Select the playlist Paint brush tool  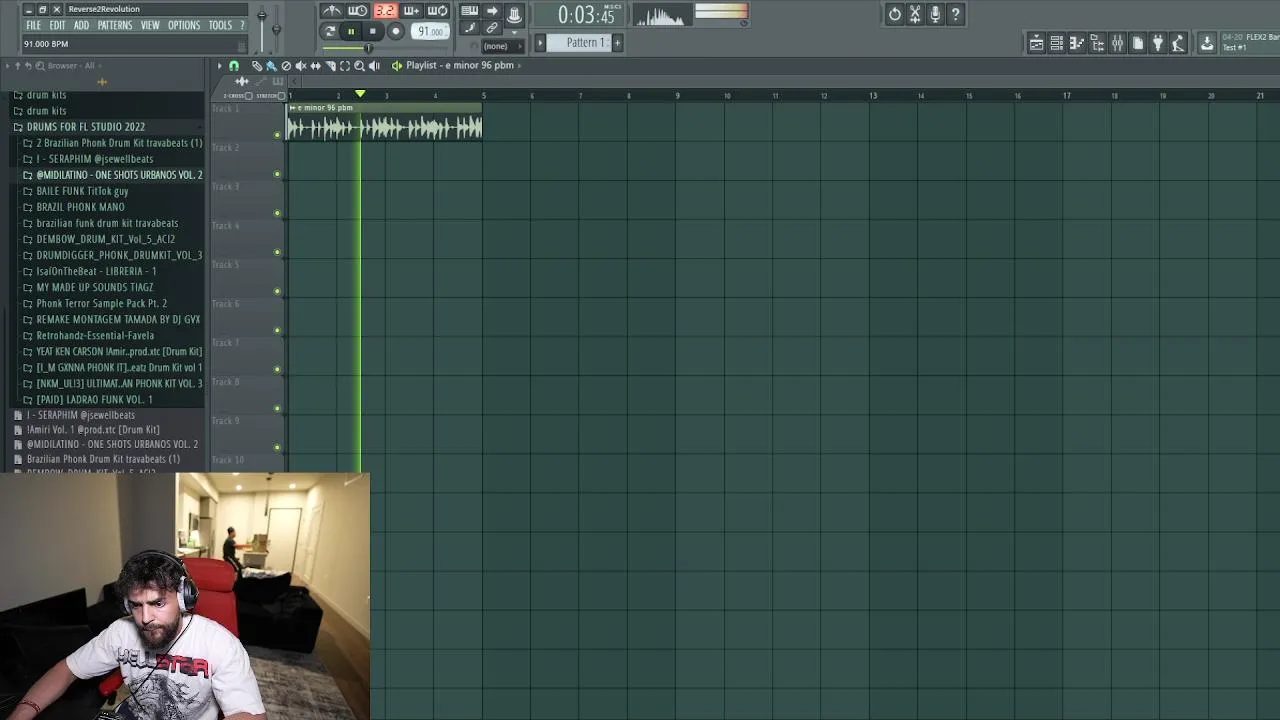coord(271,66)
